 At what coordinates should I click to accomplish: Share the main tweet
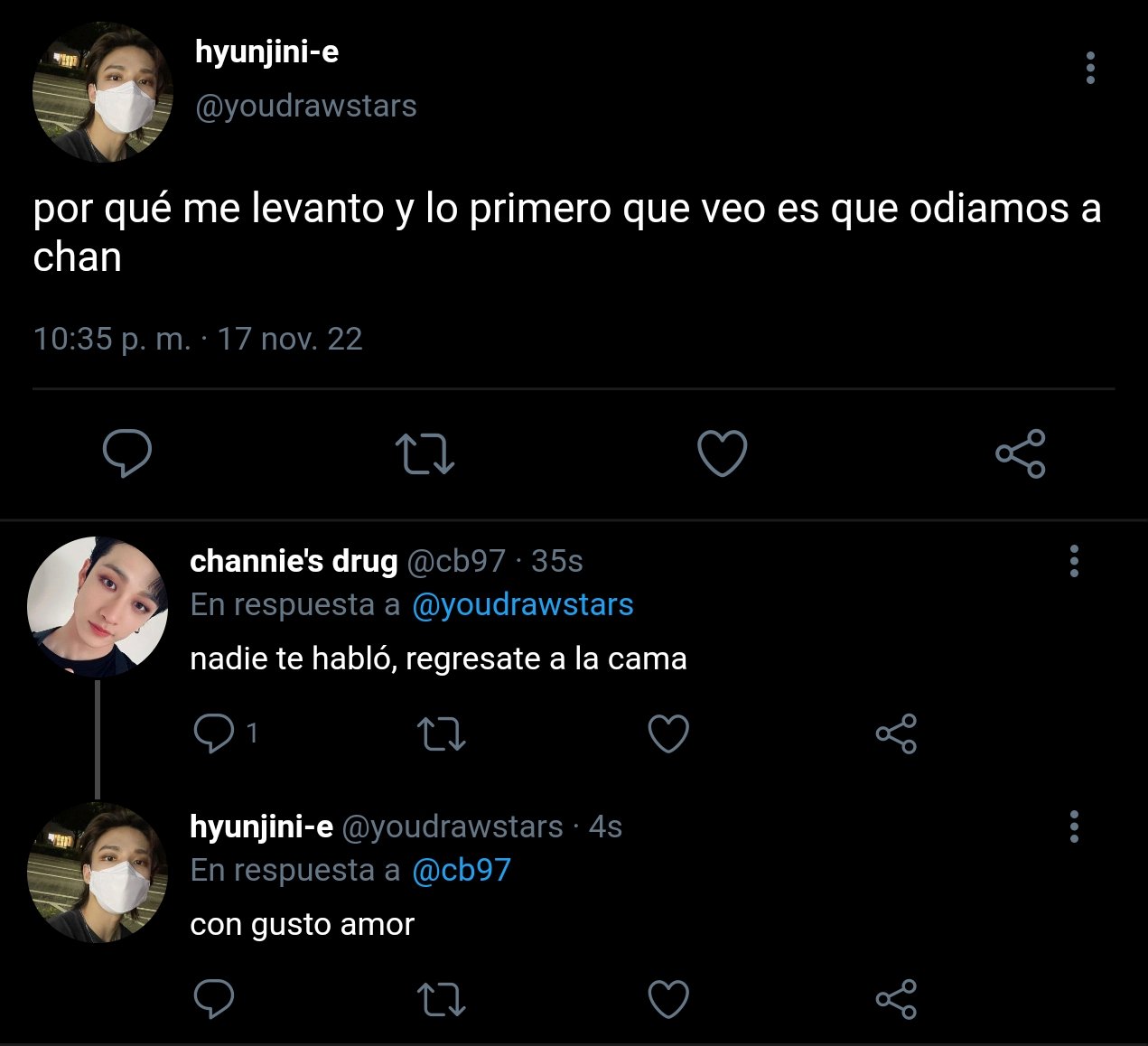1021,453
